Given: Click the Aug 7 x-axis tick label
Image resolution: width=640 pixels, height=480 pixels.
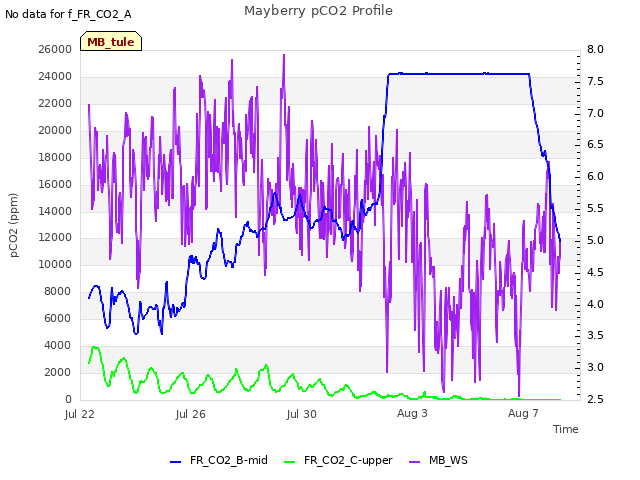Looking at the screenshot, I should (x=523, y=413).
